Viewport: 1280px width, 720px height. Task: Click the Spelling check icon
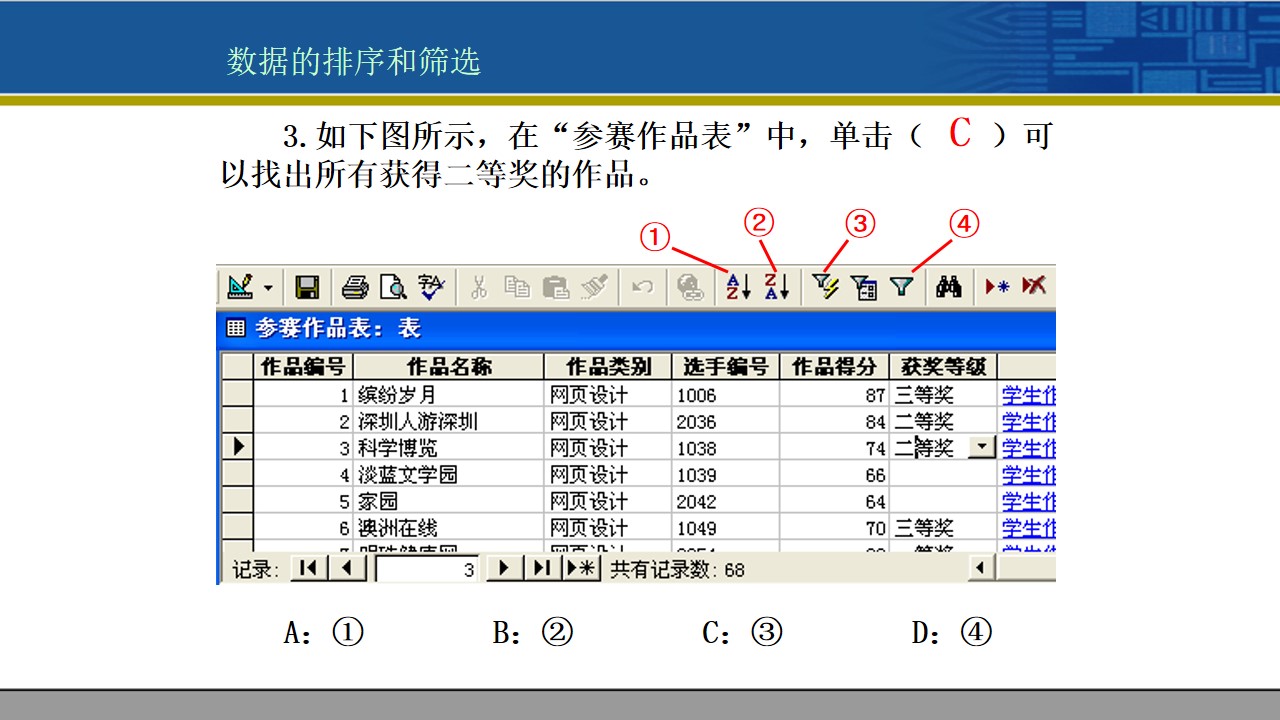click(431, 288)
